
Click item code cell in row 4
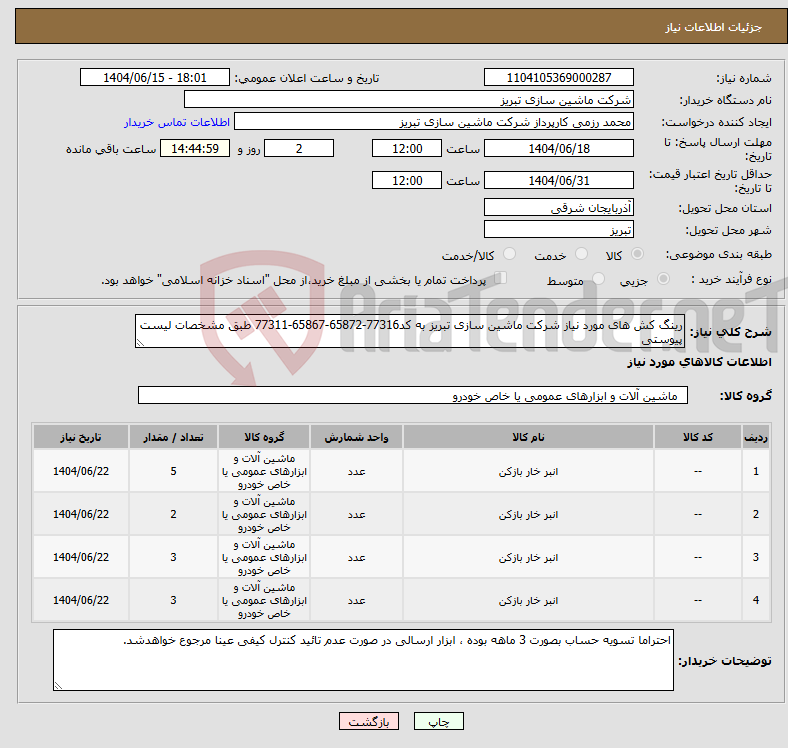698,600
